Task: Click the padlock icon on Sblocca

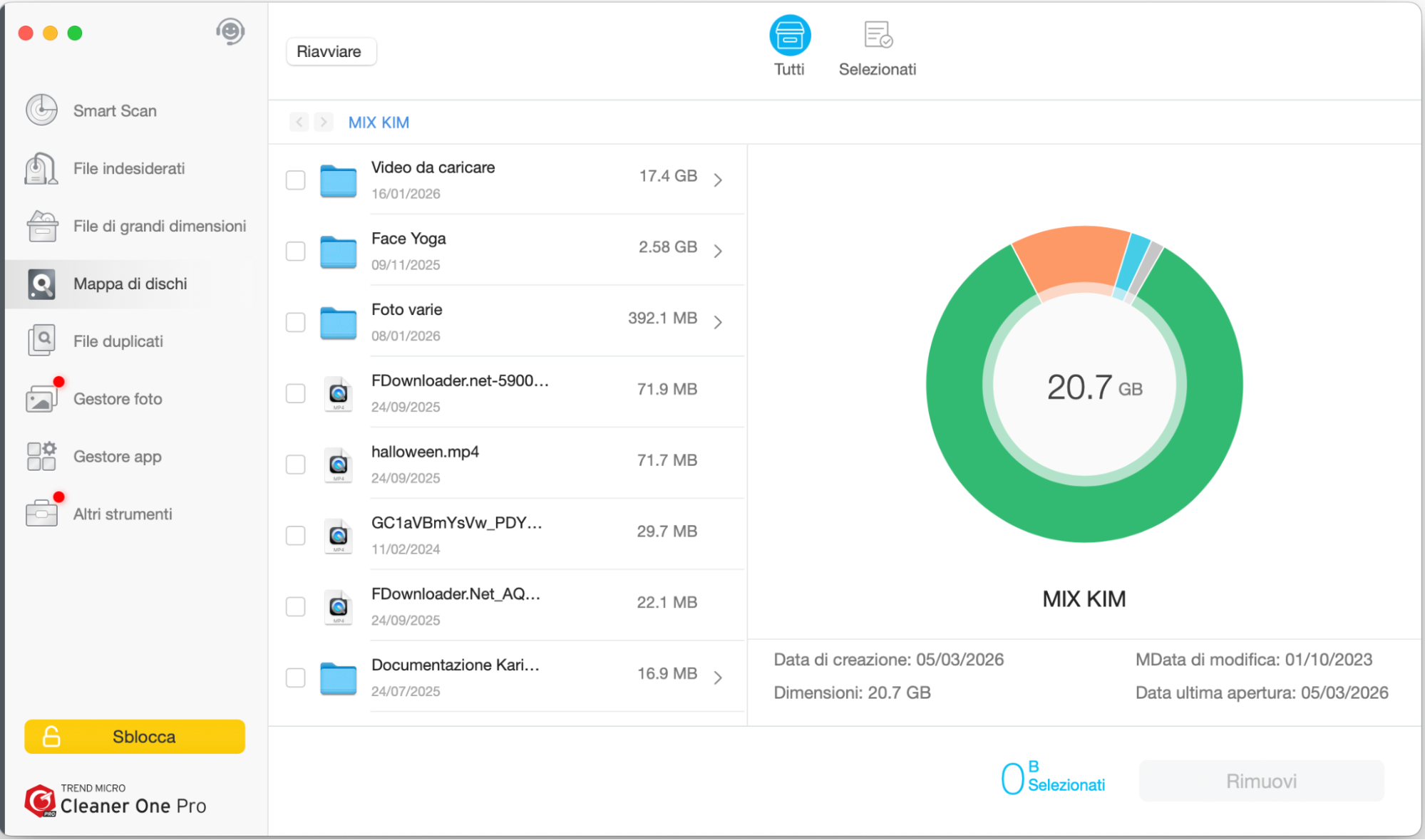Action: click(x=51, y=737)
